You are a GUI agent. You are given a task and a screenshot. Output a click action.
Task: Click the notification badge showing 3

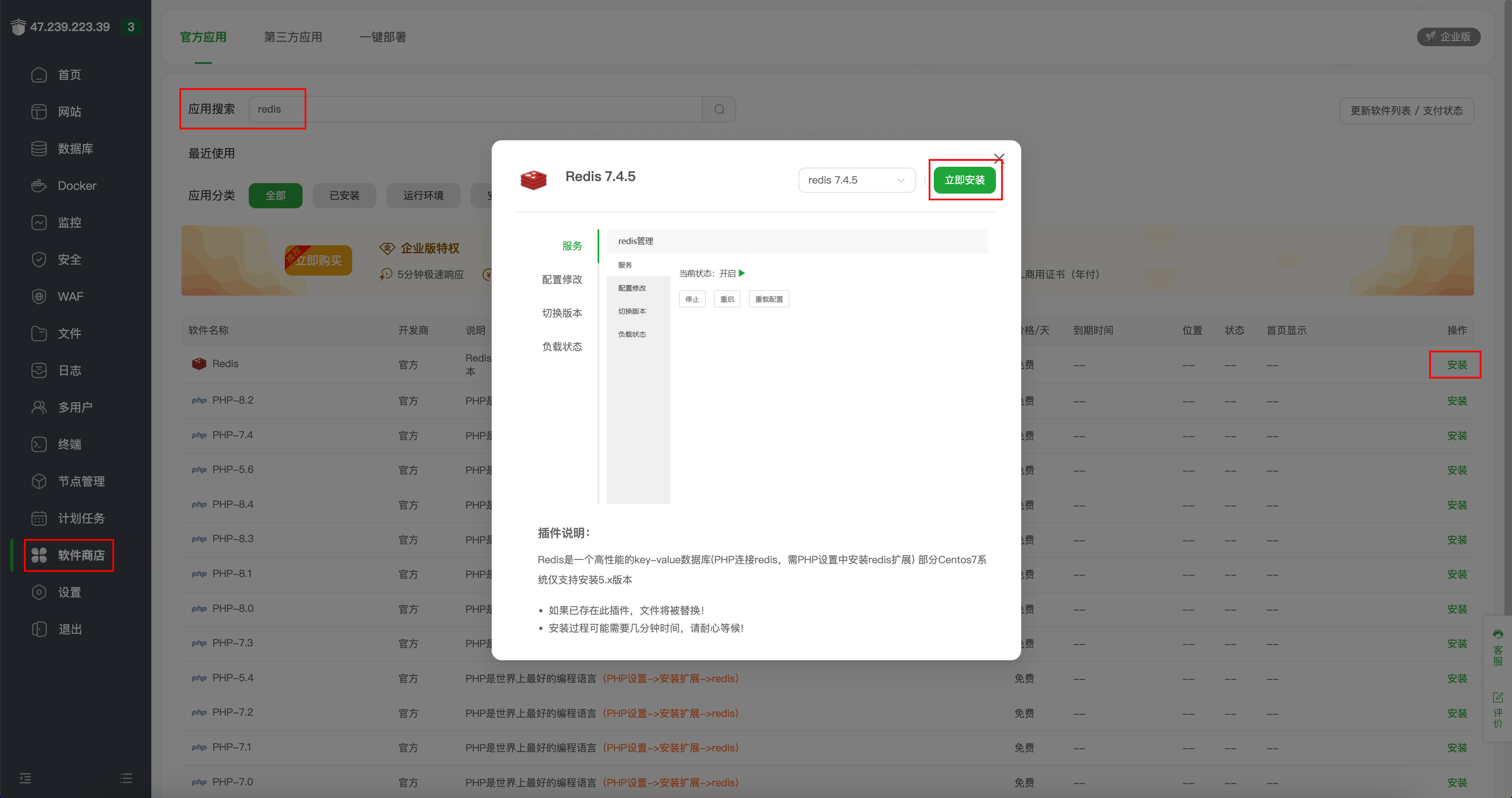pyautogui.click(x=131, y=27)
